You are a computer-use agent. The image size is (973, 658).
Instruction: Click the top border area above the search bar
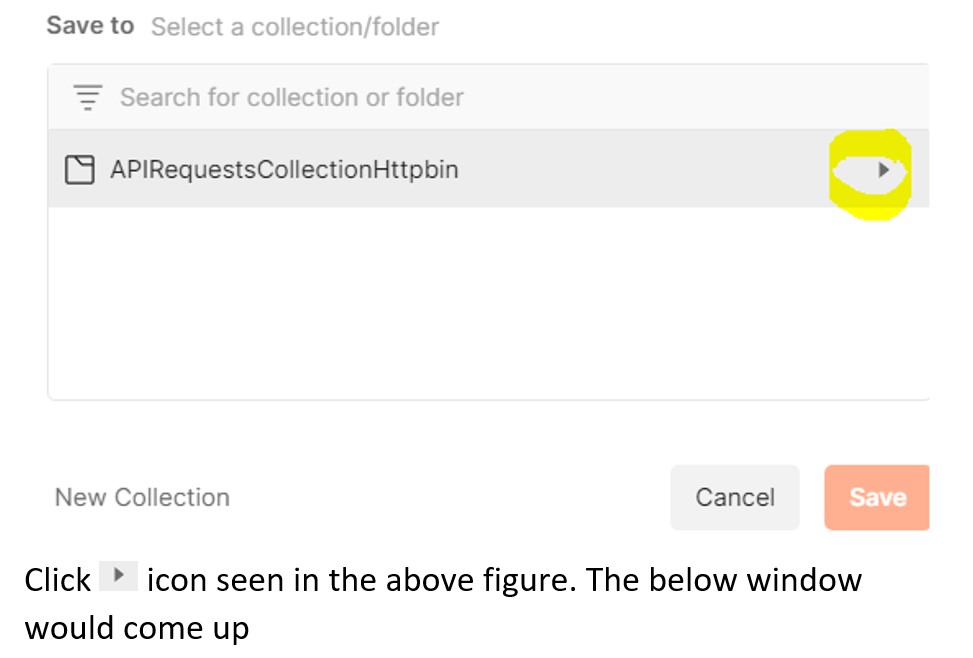pos(488,66)
